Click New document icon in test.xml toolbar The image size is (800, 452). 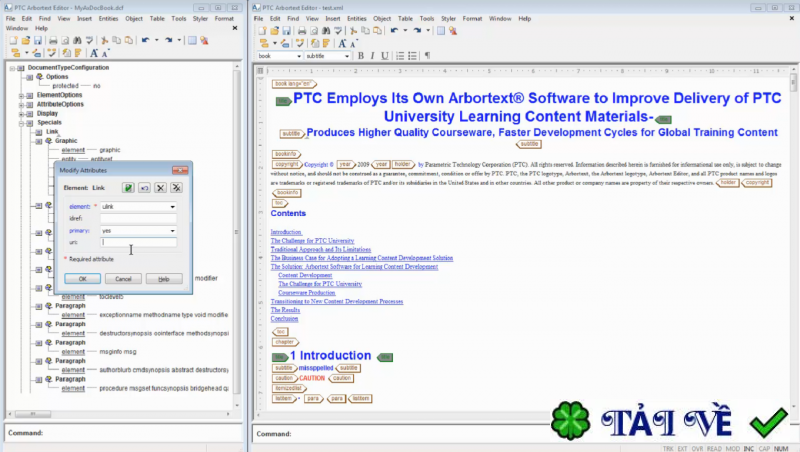(x=262, y=31)
